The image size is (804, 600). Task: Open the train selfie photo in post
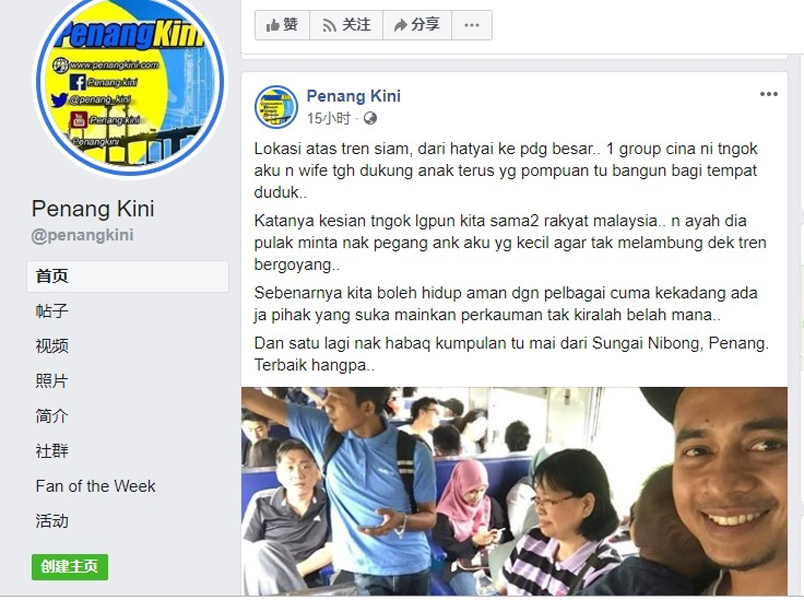coord(514,491)
